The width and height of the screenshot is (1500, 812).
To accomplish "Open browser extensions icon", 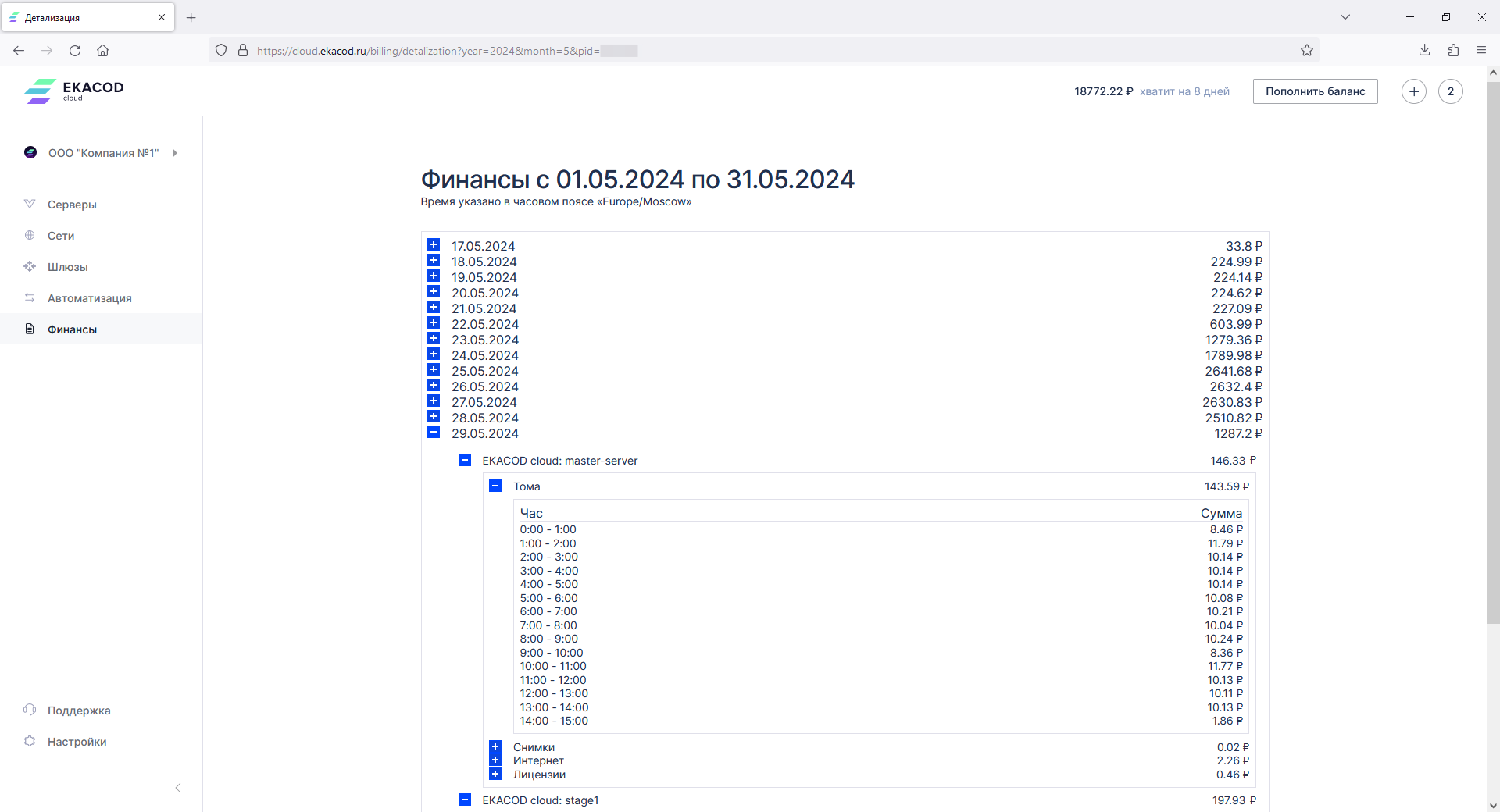I will (1453, 51).
